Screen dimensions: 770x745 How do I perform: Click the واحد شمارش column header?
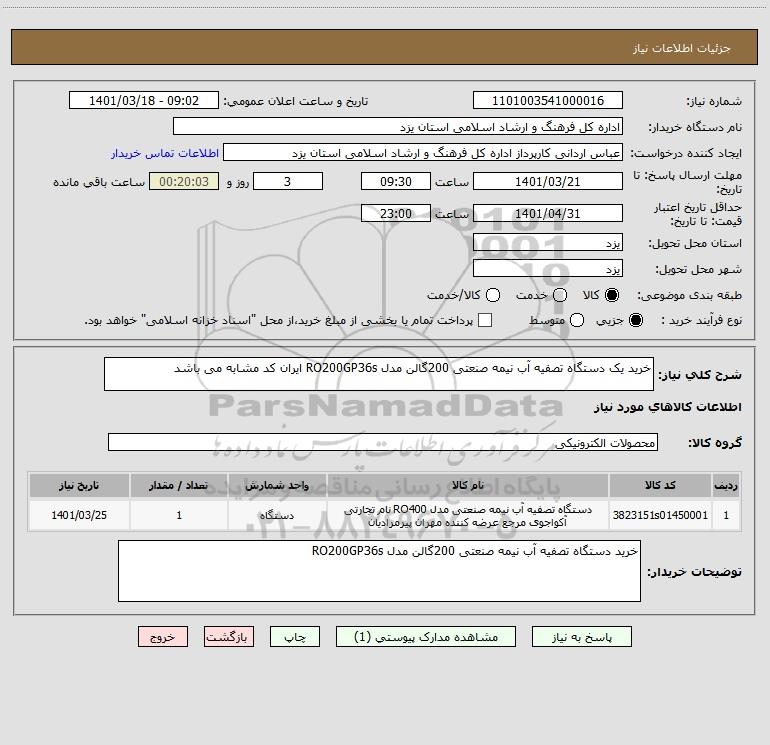[x=277, y=486]
